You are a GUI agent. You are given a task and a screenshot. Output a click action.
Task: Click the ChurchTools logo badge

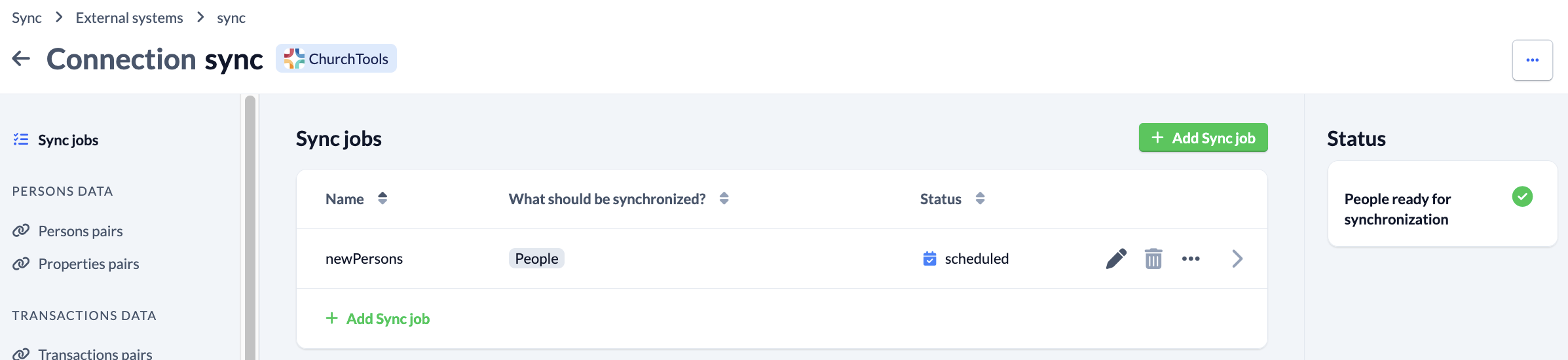pyautogui.click(x=336, y=59)
